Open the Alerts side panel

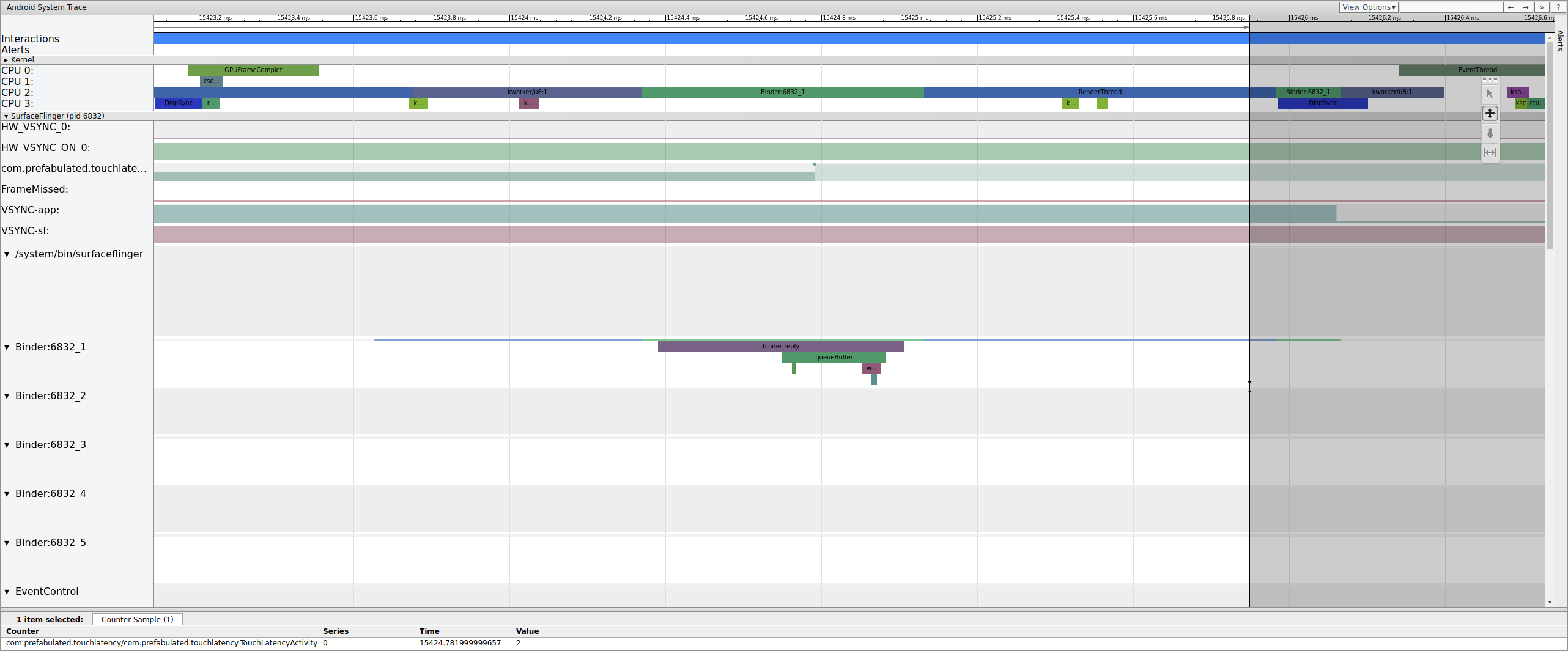coord(1561,40)
